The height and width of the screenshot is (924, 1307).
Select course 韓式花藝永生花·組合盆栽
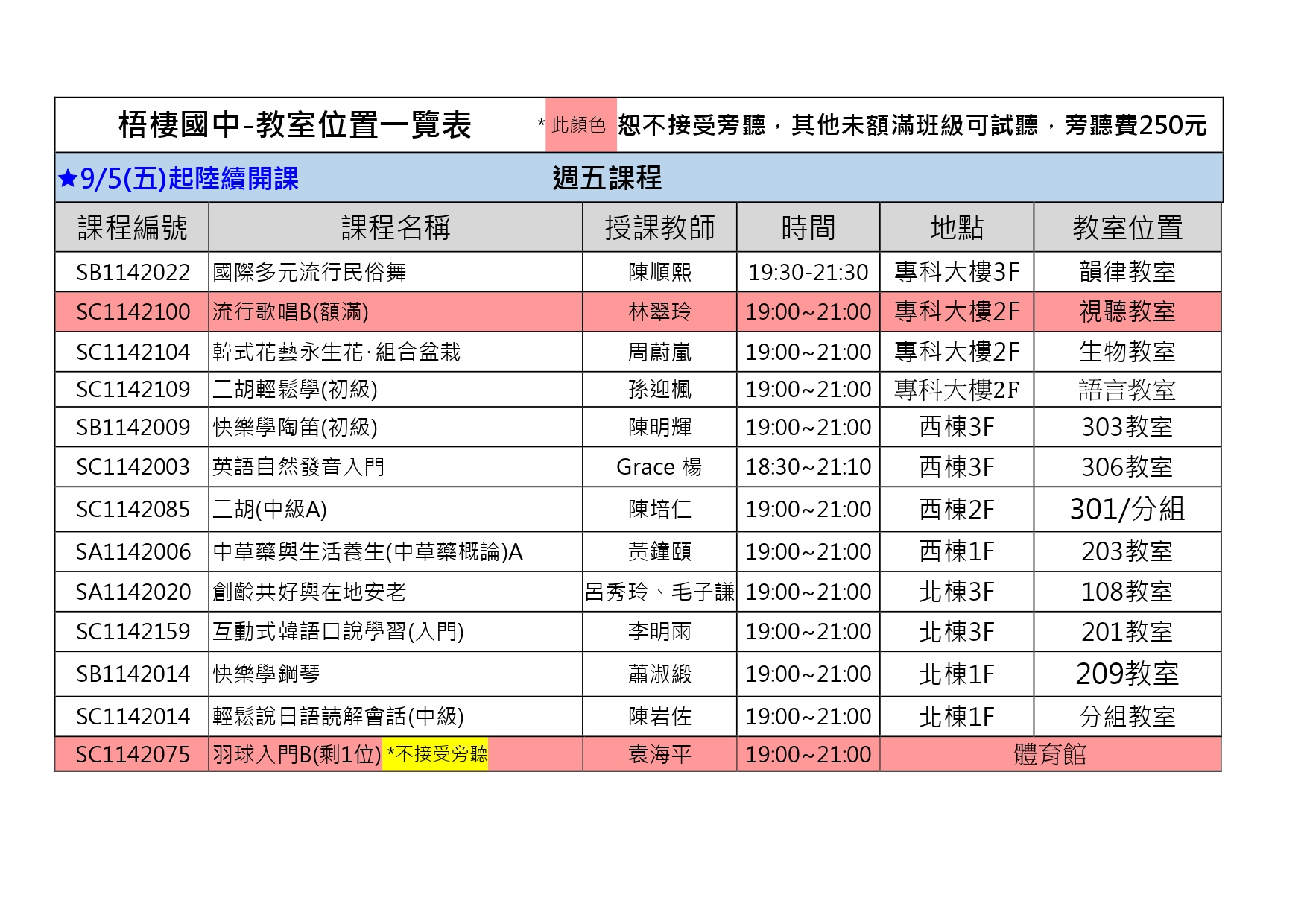pos(336,352)
